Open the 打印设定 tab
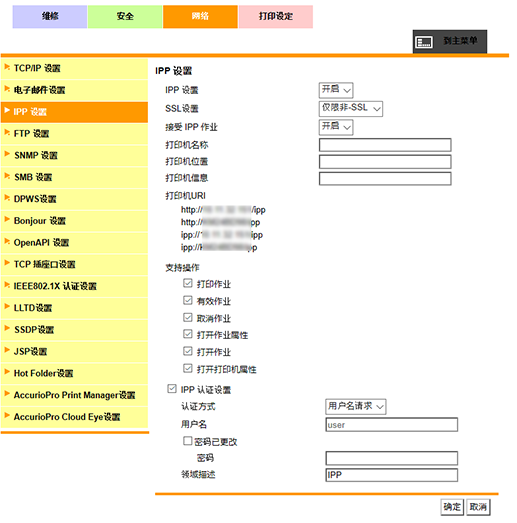This screenshot has width=517, height=523. point(276,16)
